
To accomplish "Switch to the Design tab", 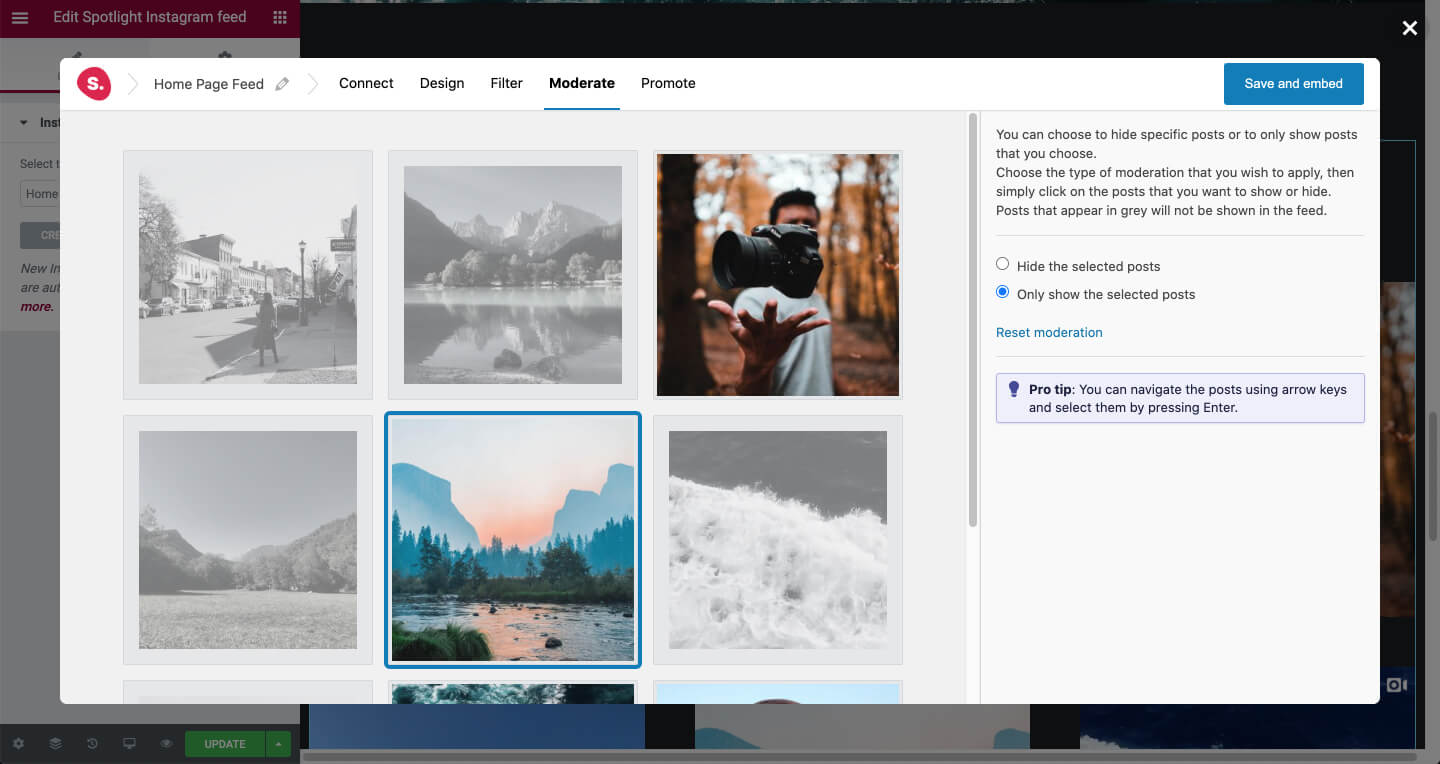I will point(442,84).
